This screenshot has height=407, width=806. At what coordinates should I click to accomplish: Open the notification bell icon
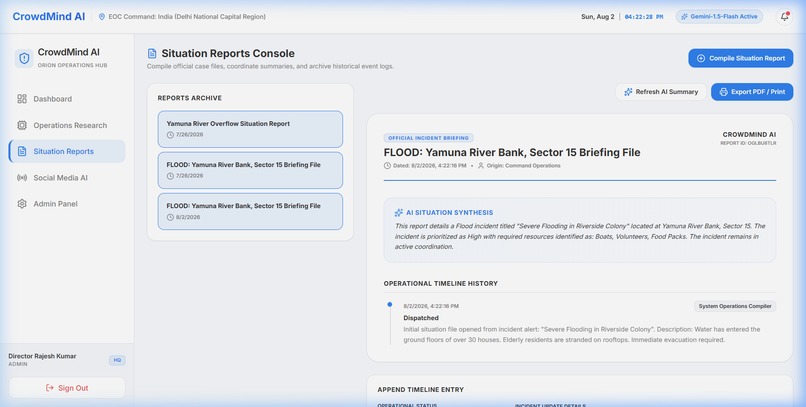pyautogui.click(x=784, y=16)
